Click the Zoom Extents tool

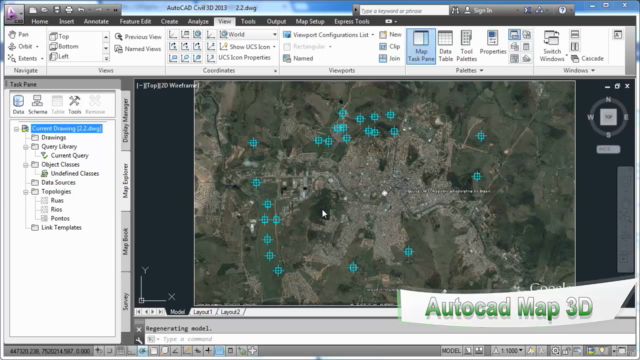tap(23, 58)
